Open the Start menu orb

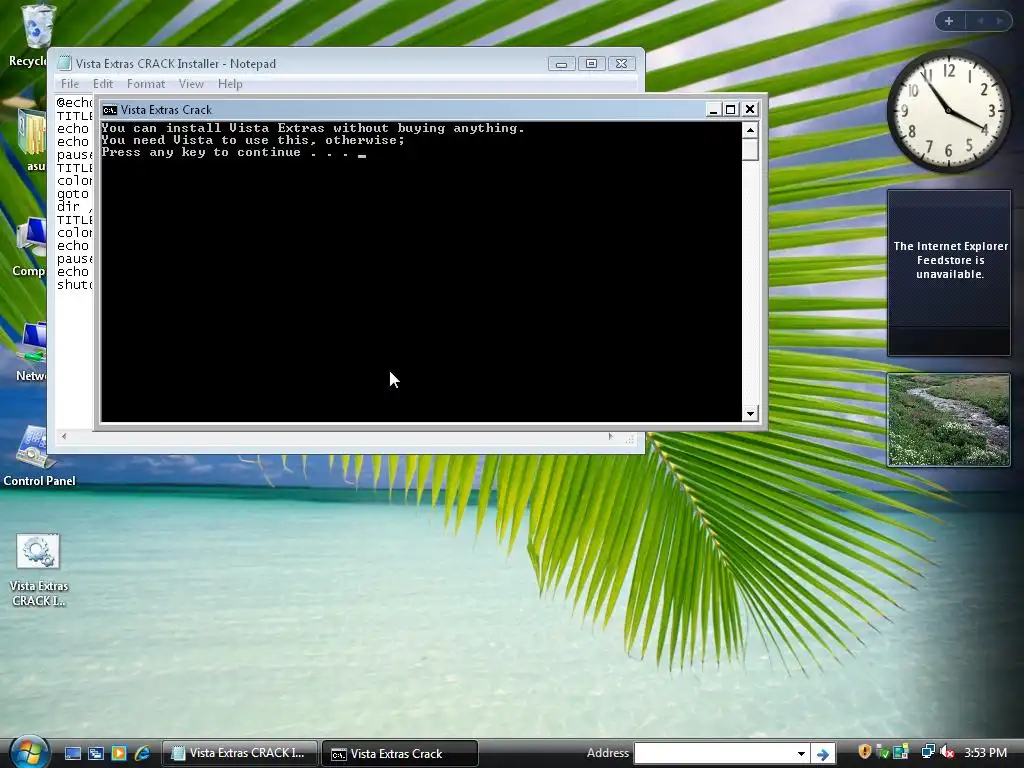tap(29, 752)
